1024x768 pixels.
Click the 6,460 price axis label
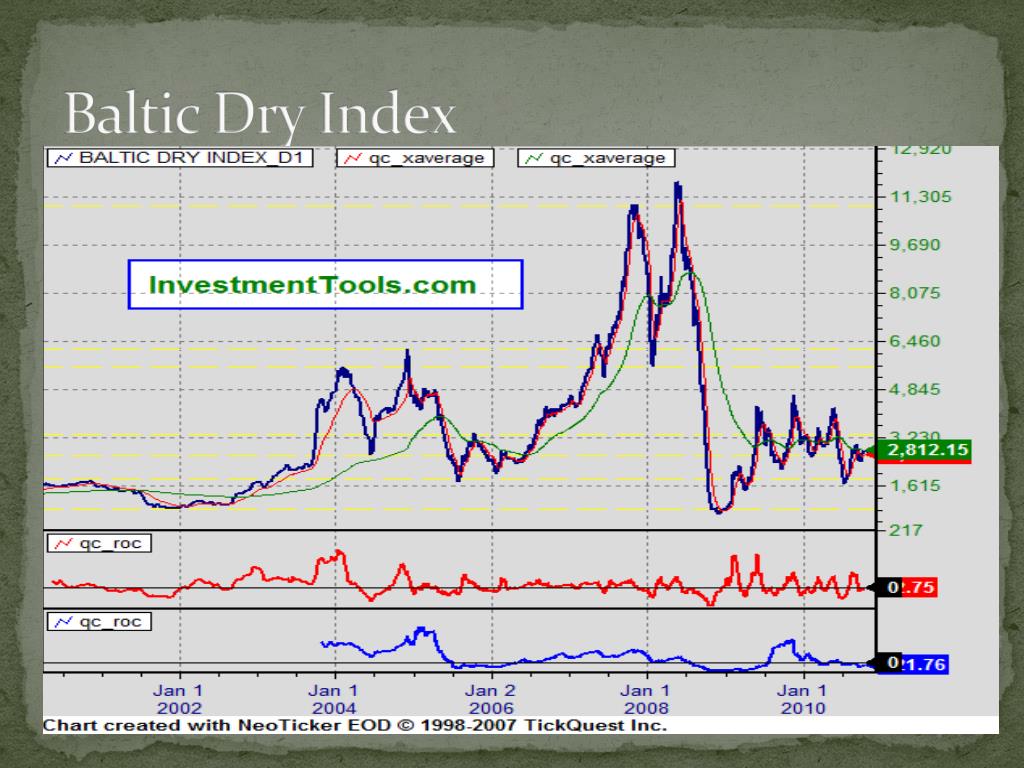pos(915,341)
